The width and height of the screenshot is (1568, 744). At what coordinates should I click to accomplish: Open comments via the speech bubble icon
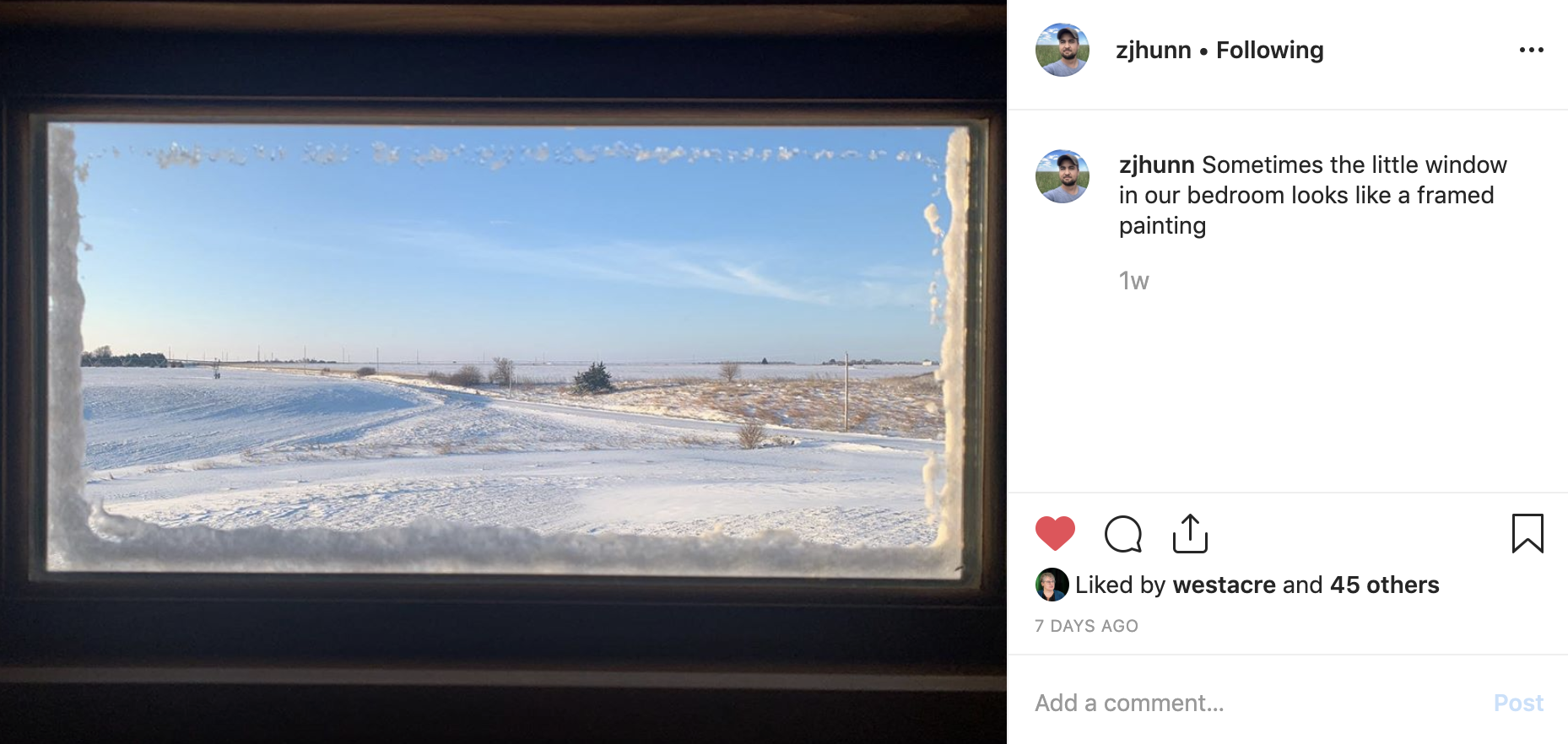1123,533
